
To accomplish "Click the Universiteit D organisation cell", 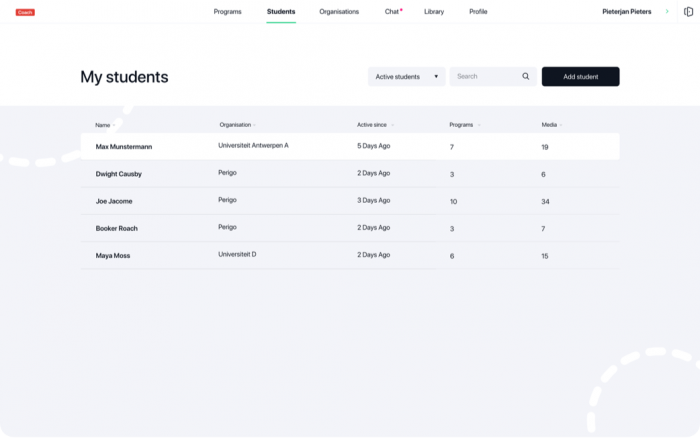I will 237,254.
